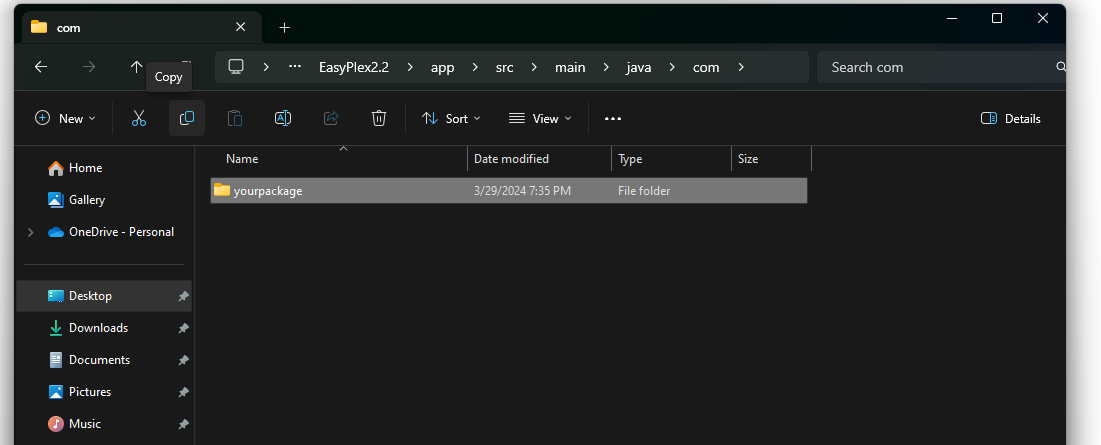Expand hidden breadcrumb ellipsis in address bar

(295, 67)
